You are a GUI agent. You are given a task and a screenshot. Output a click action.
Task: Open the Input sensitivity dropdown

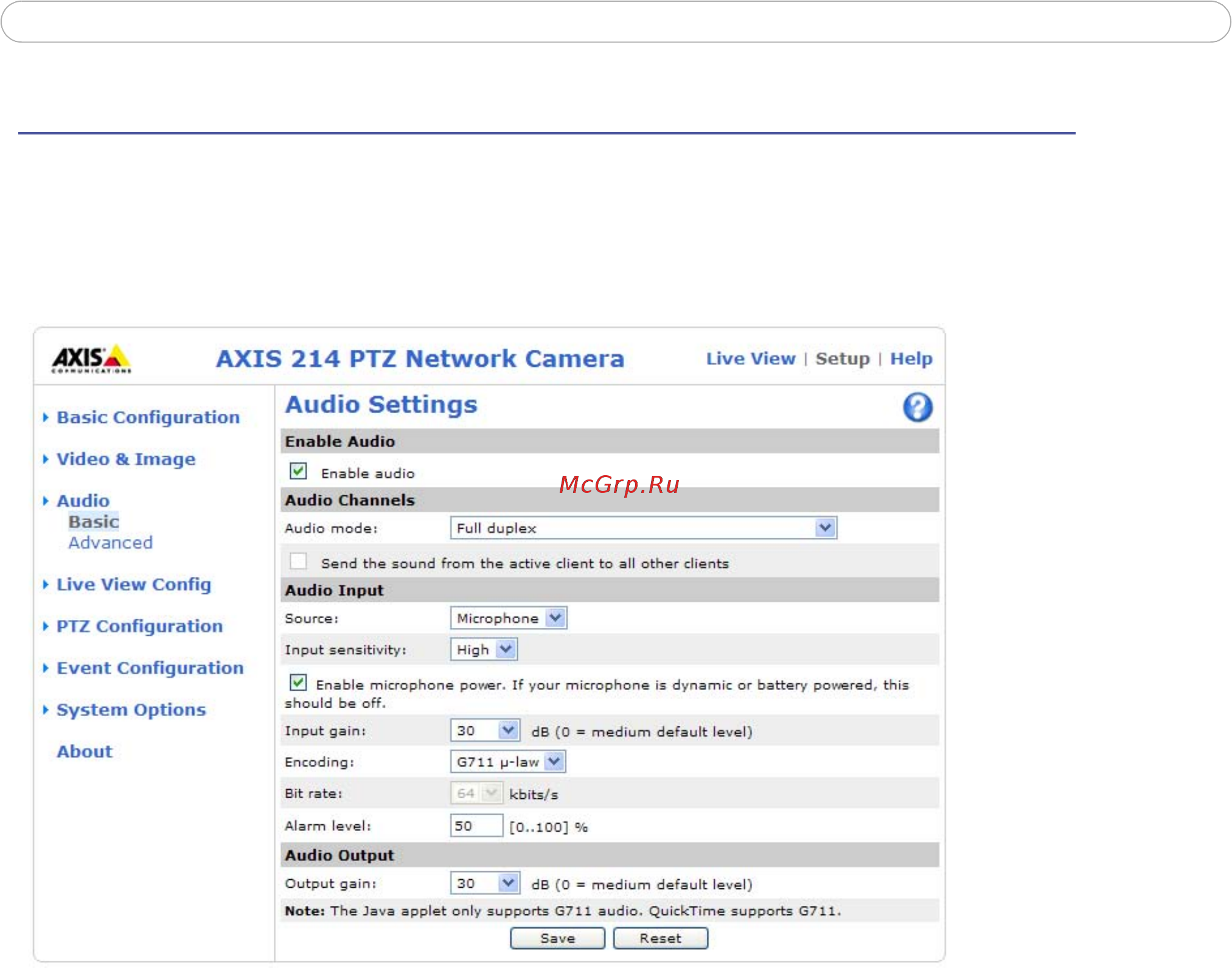(484, 650)
